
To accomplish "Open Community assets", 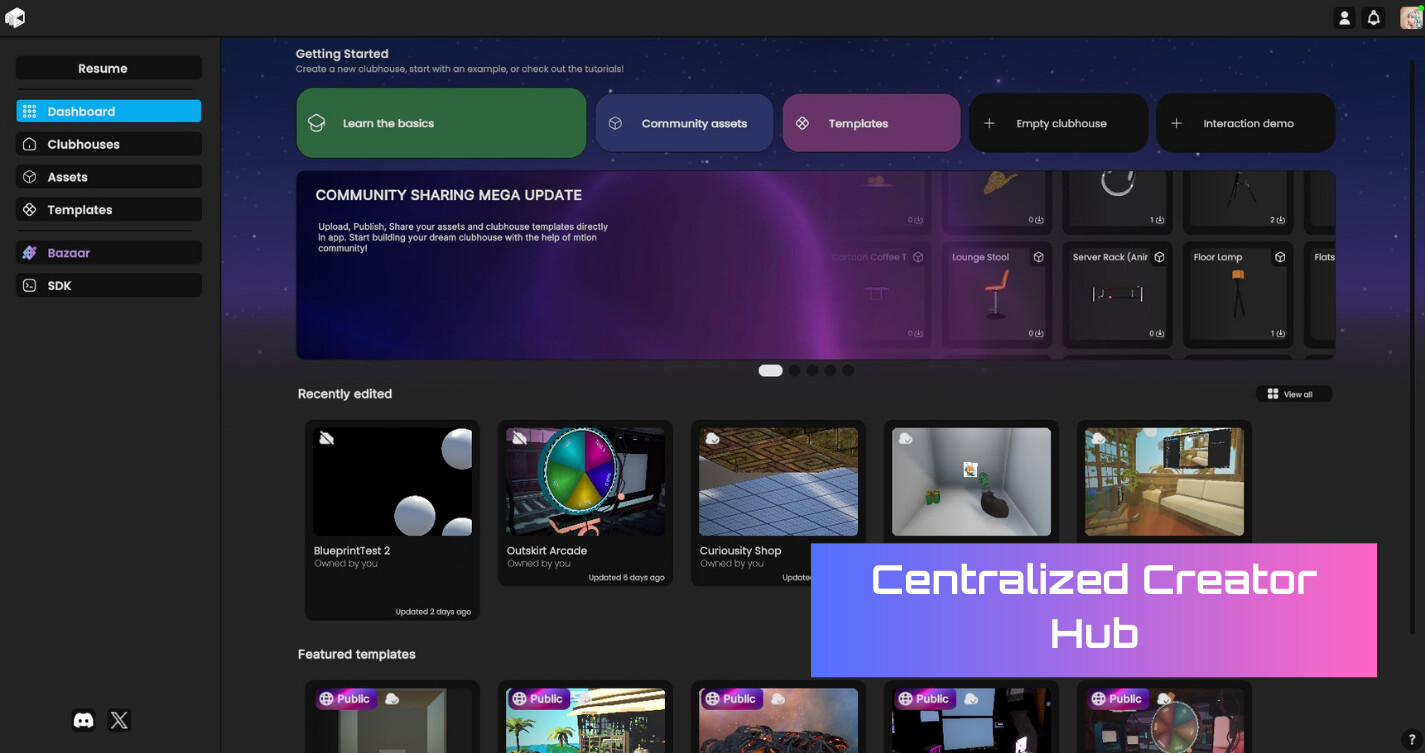I will tap(684, 122).
